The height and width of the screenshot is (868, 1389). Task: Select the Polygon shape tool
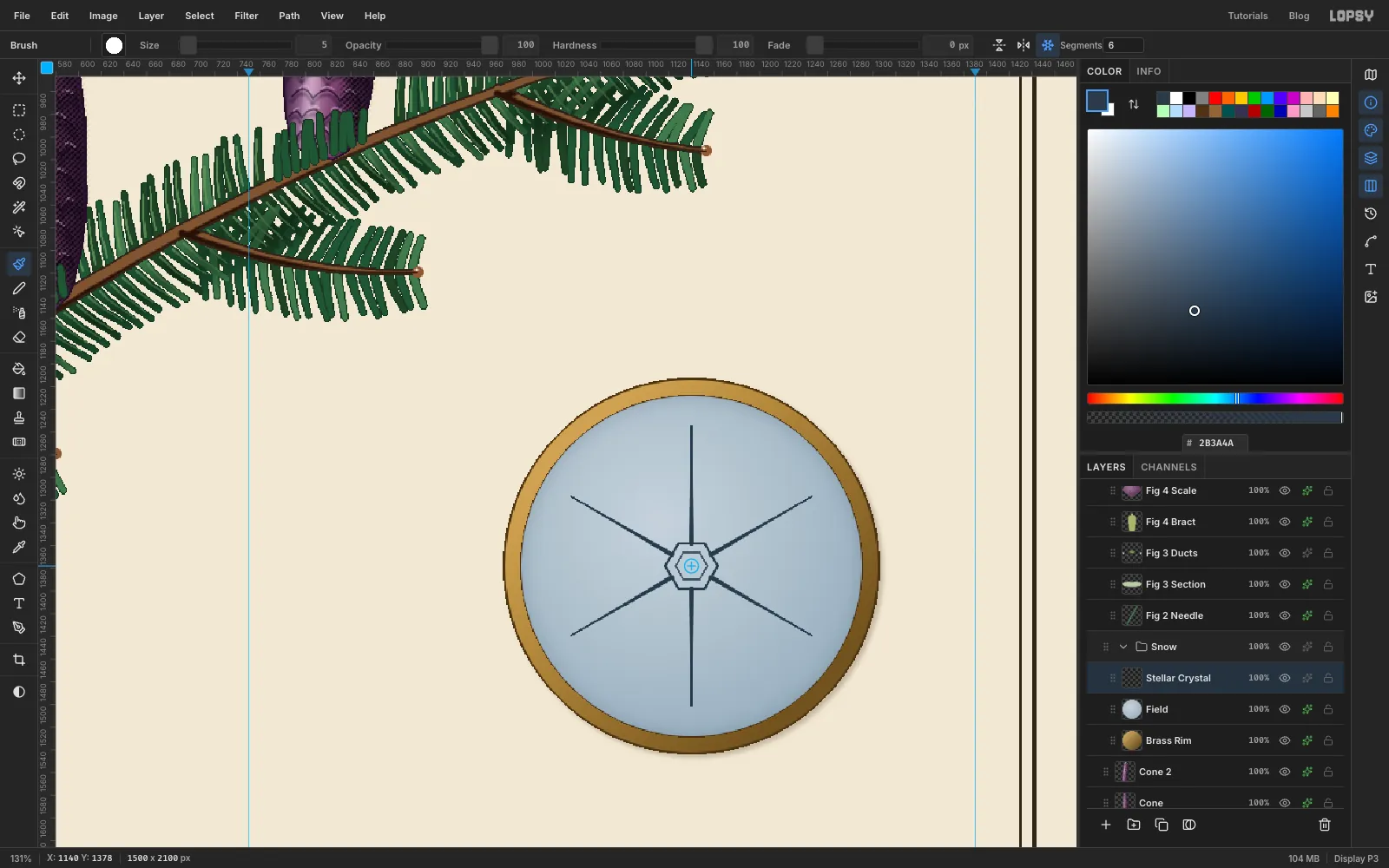pos(19,579)
